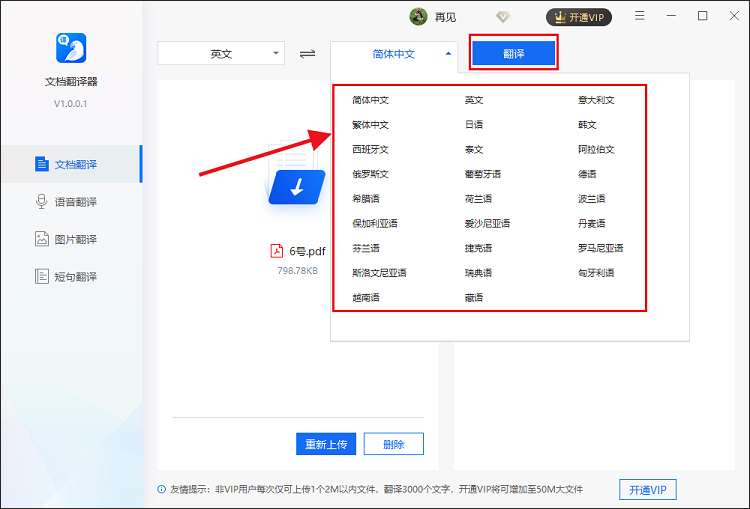750x509 pixels.
Task: Click the 重新上传 button
Action: [x=326, y=444]
